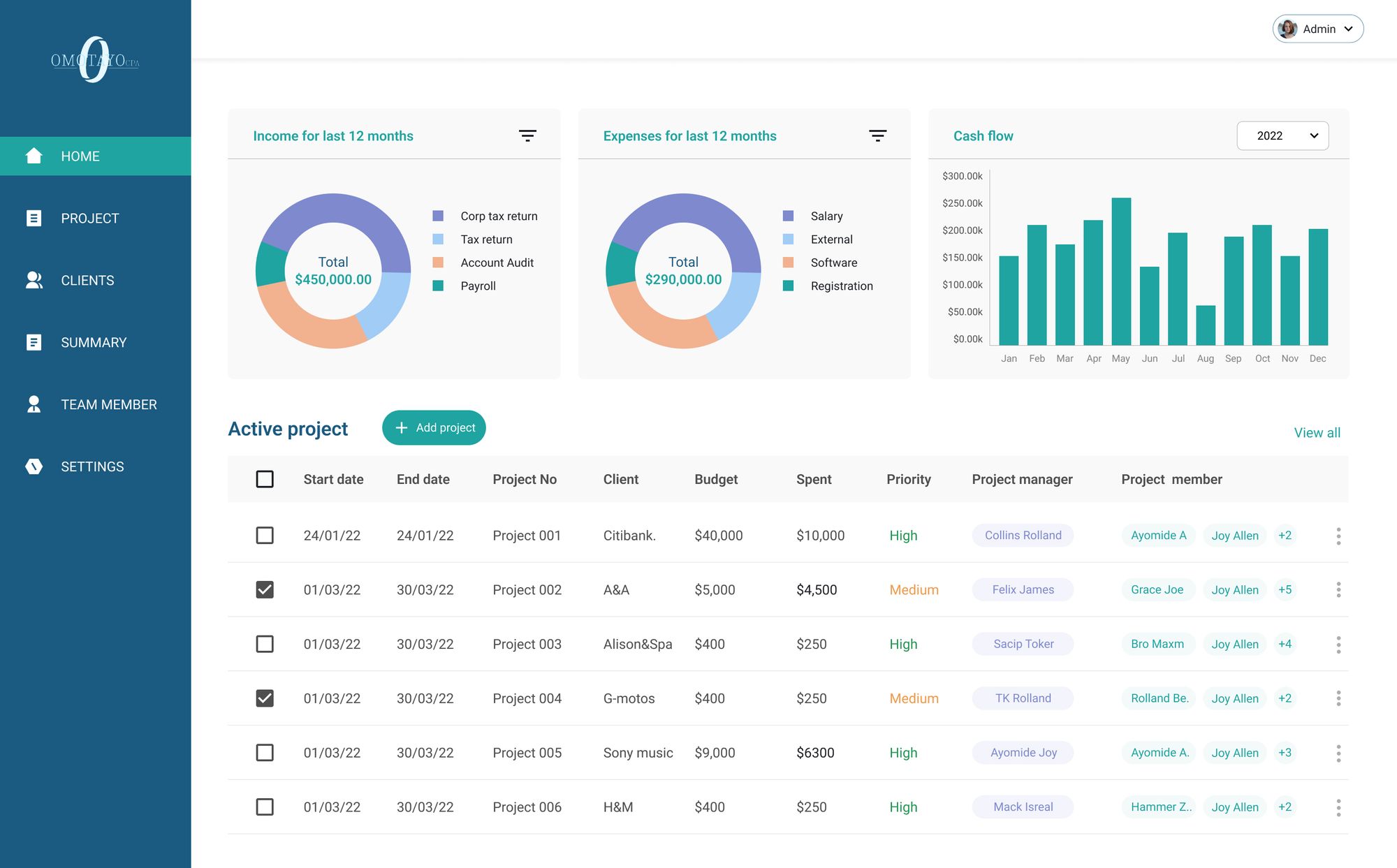
Task: Click the Team Member person icon
Action: tap(34, 404)
